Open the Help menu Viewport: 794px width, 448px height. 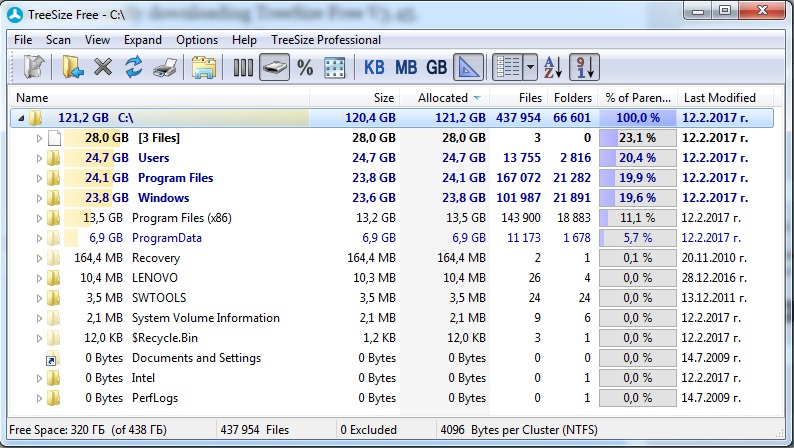point(244,40)
